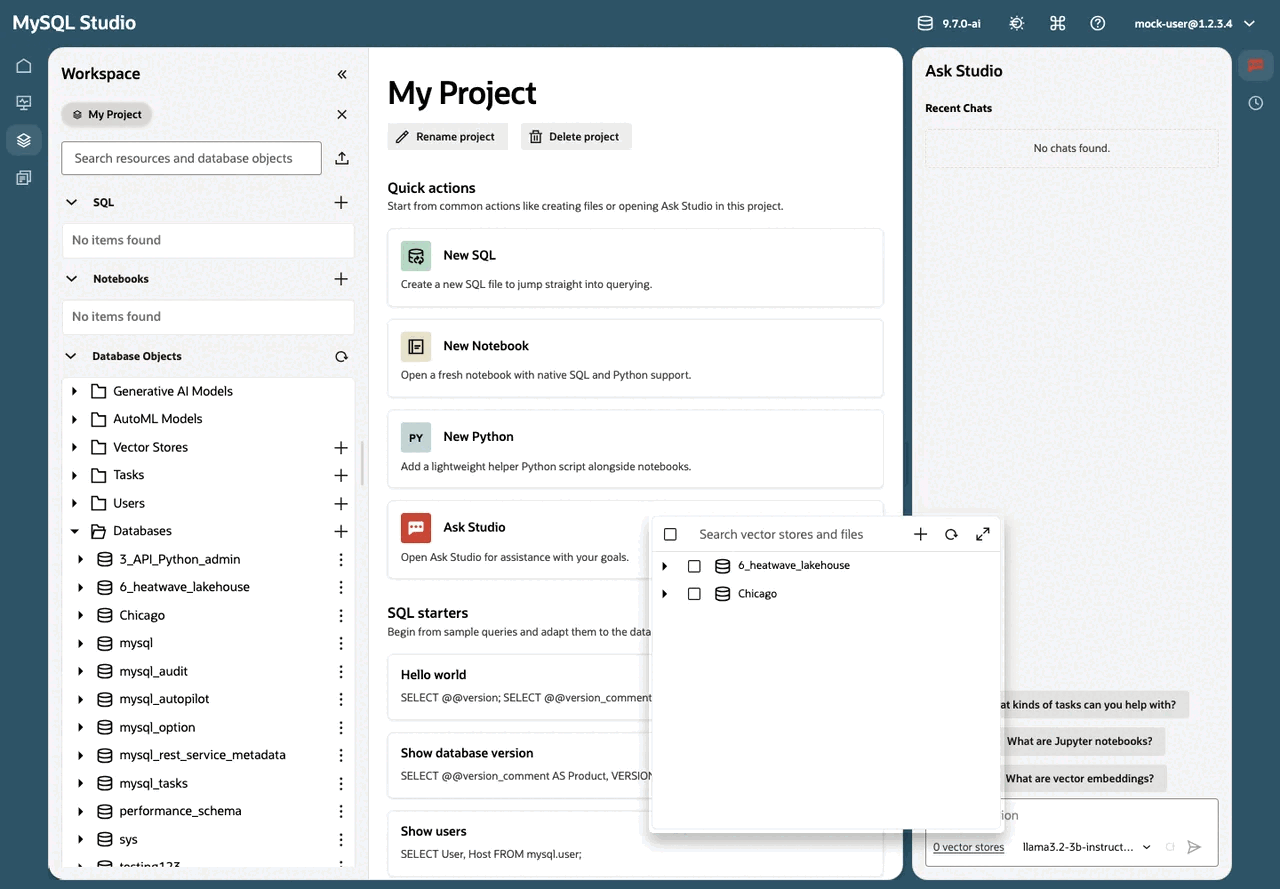Image resolution: width=1280 pixels, height=889 pixels.
Task: Open the Show database version starter
Action: click(x=519, y=765)
